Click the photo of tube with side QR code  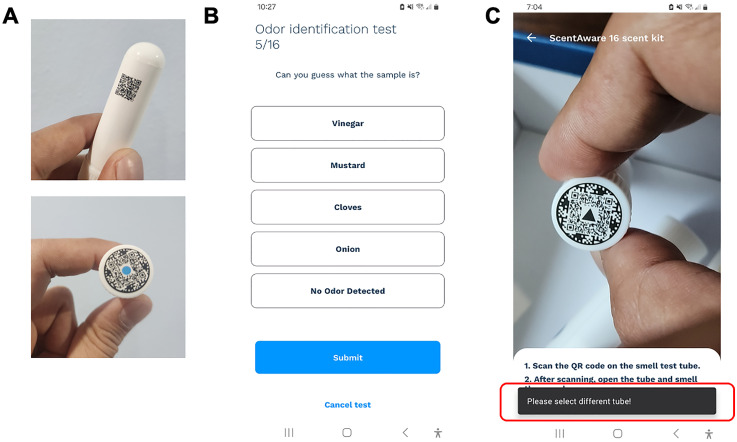(108, 99)
